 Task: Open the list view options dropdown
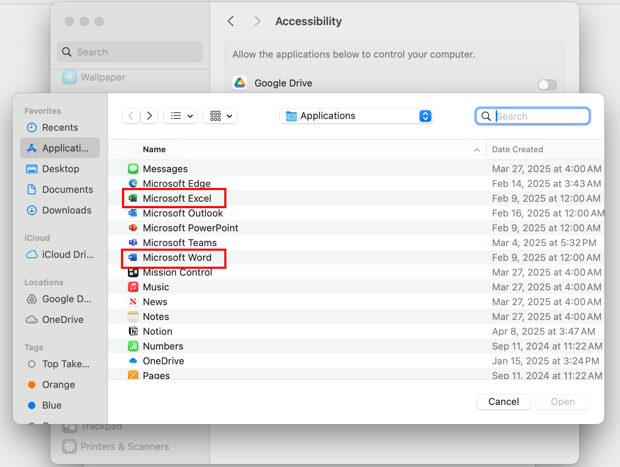coord(181,116)
